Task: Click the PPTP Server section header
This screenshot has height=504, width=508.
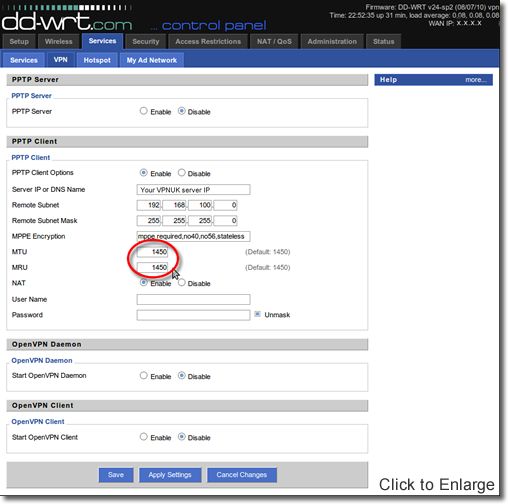Action: (187, 80)
